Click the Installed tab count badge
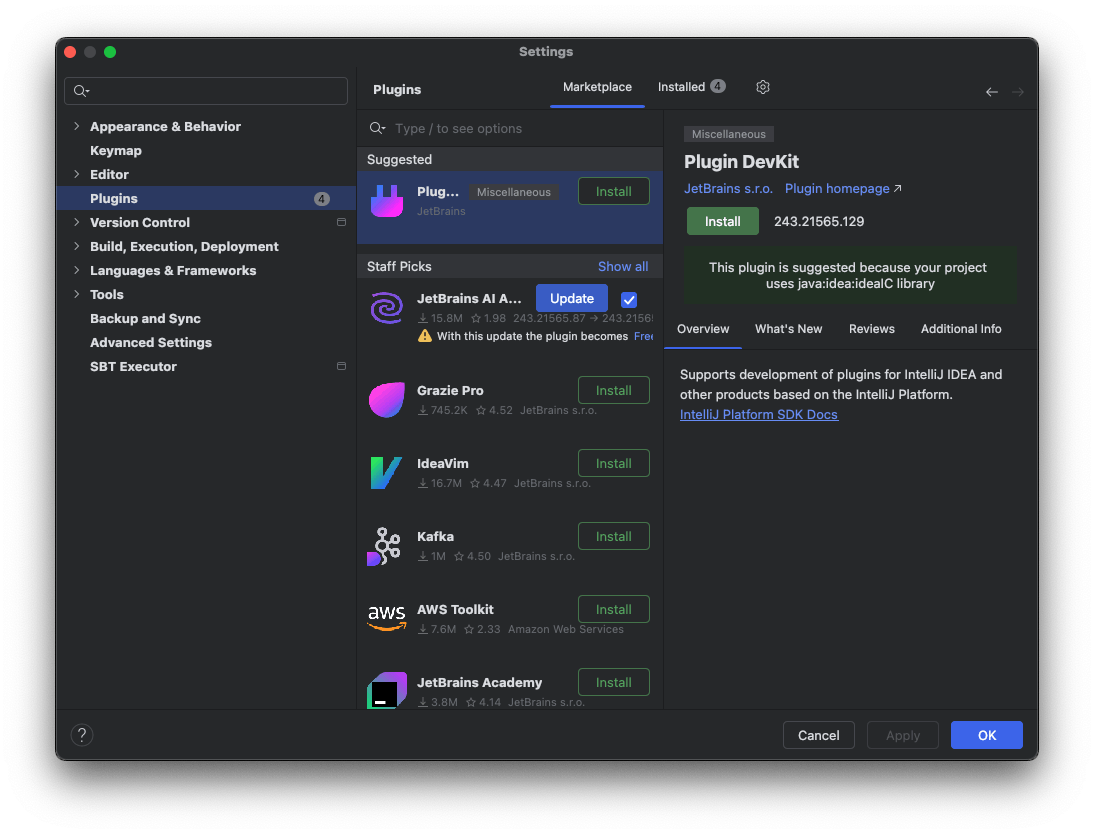This screenshot has width=1094, height=834. [x=718, y=87]
